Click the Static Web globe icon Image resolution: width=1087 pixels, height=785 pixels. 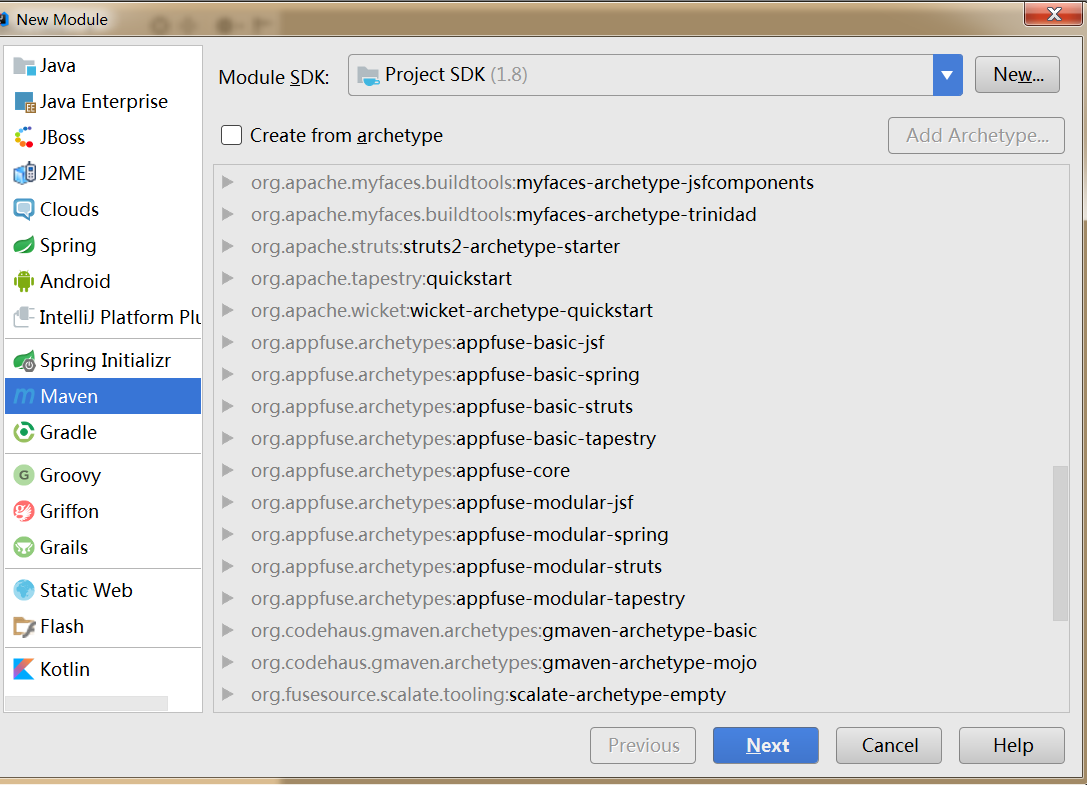24,590
